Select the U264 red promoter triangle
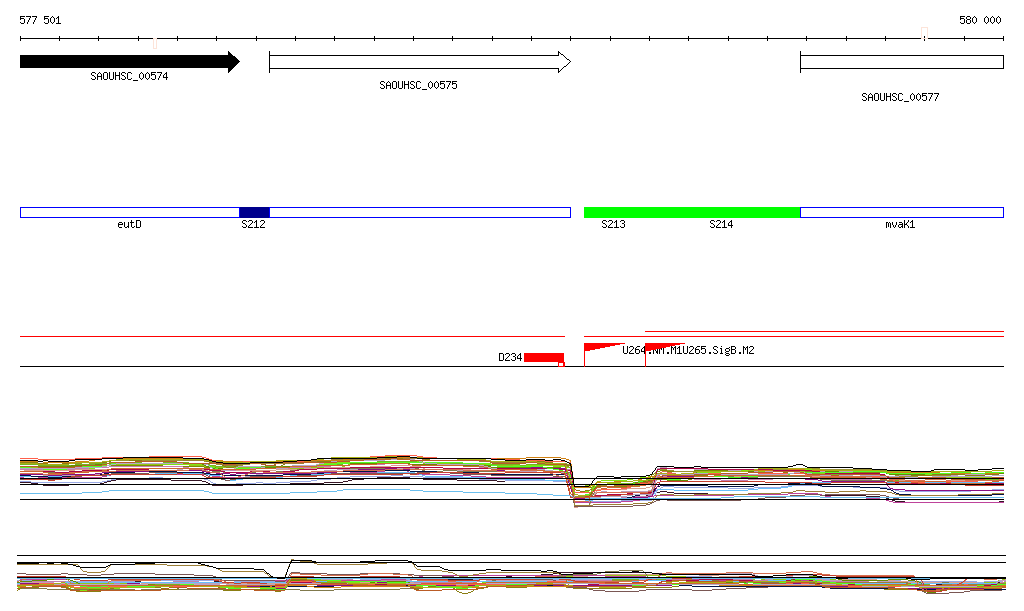Image resolution: width=1024 pixels, height=611 pixels. [598, 348]
